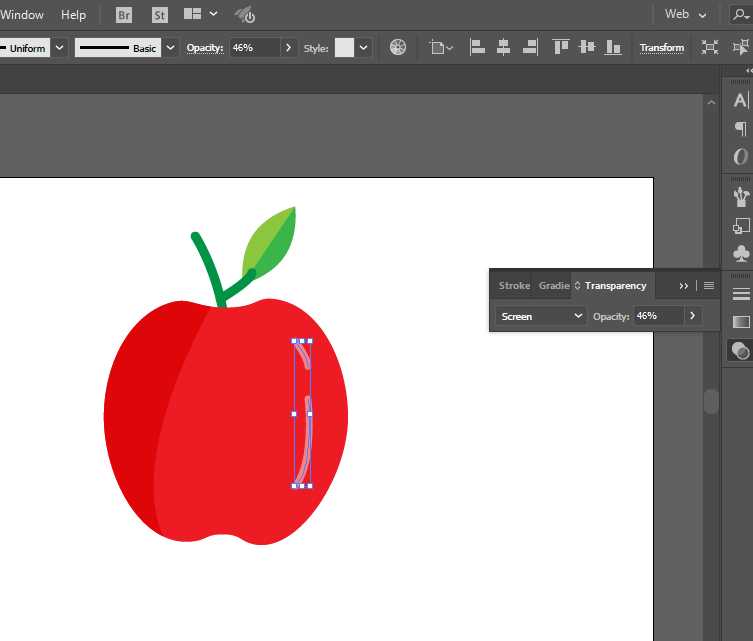The height and width of the screenshot is (641, 753).
Task: Open the Brushes panel icon
Action: (740, 195)
